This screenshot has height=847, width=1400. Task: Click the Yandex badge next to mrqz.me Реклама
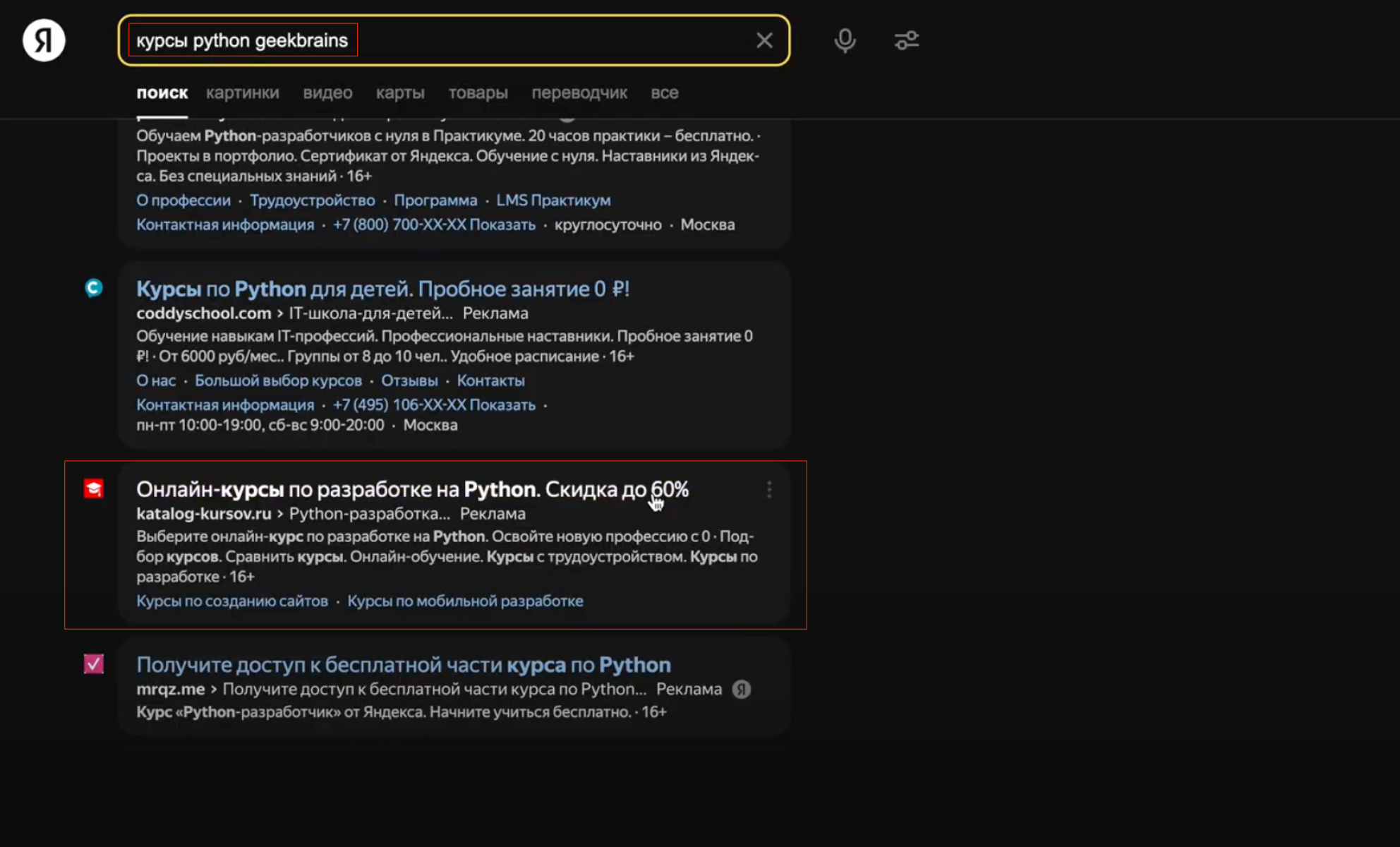[742, 689]
